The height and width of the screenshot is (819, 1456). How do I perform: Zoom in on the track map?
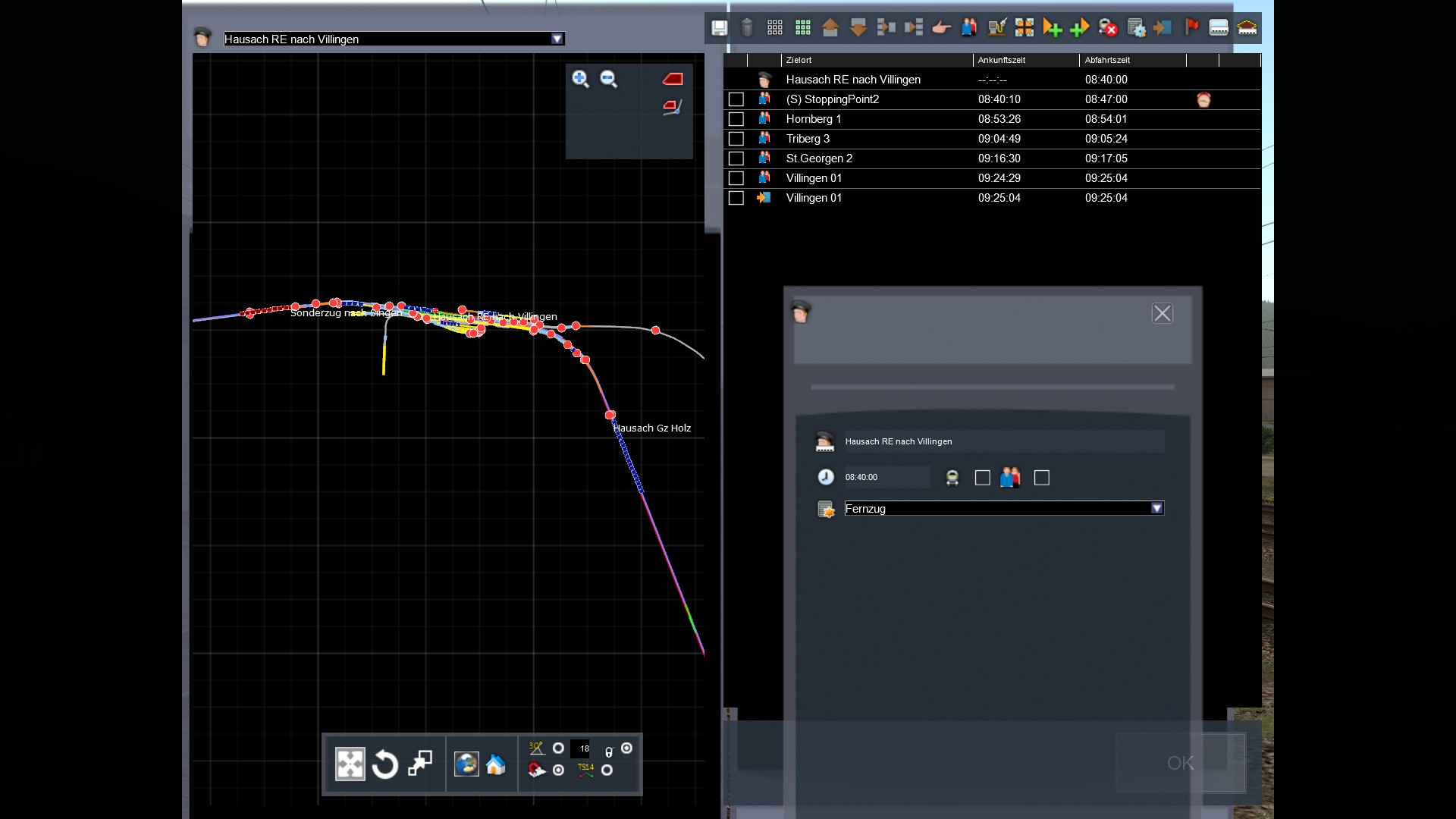click(580, 79)
